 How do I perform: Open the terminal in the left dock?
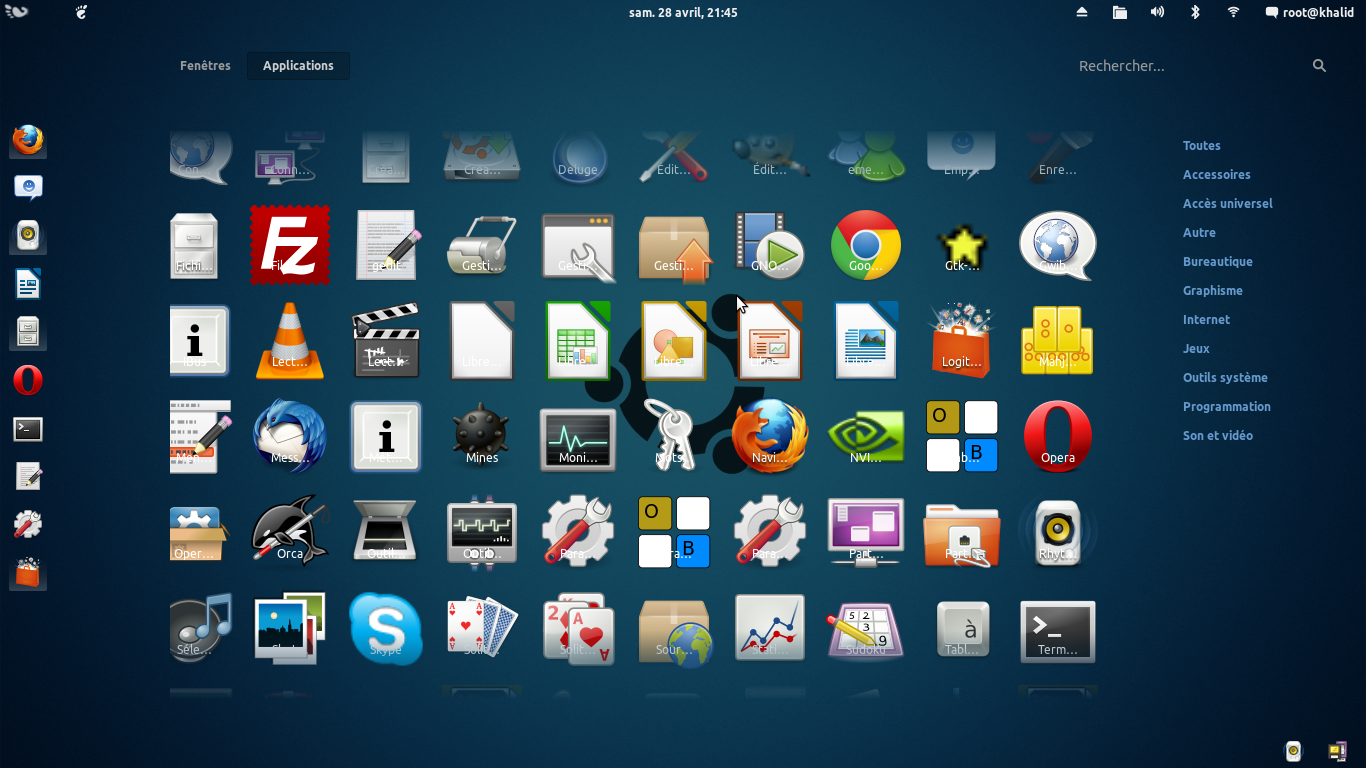pos(28,429)
